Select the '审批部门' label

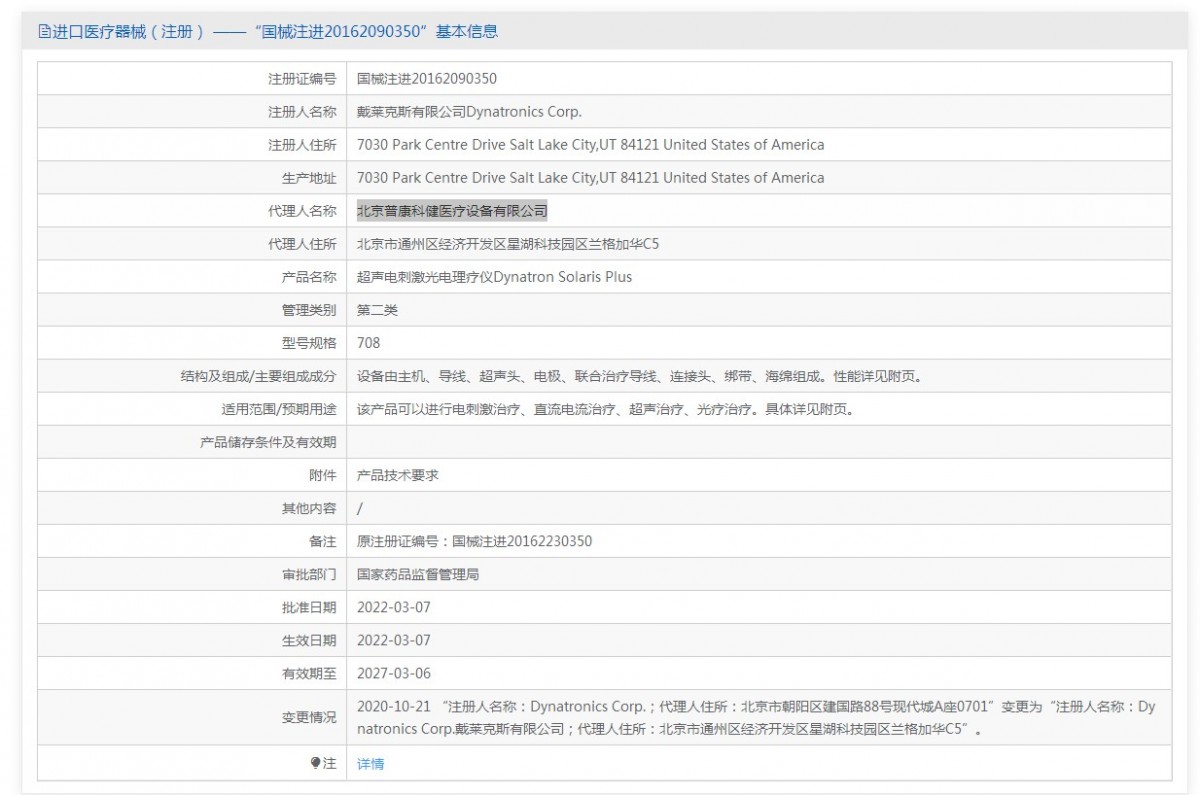click(x=309, y=575)
